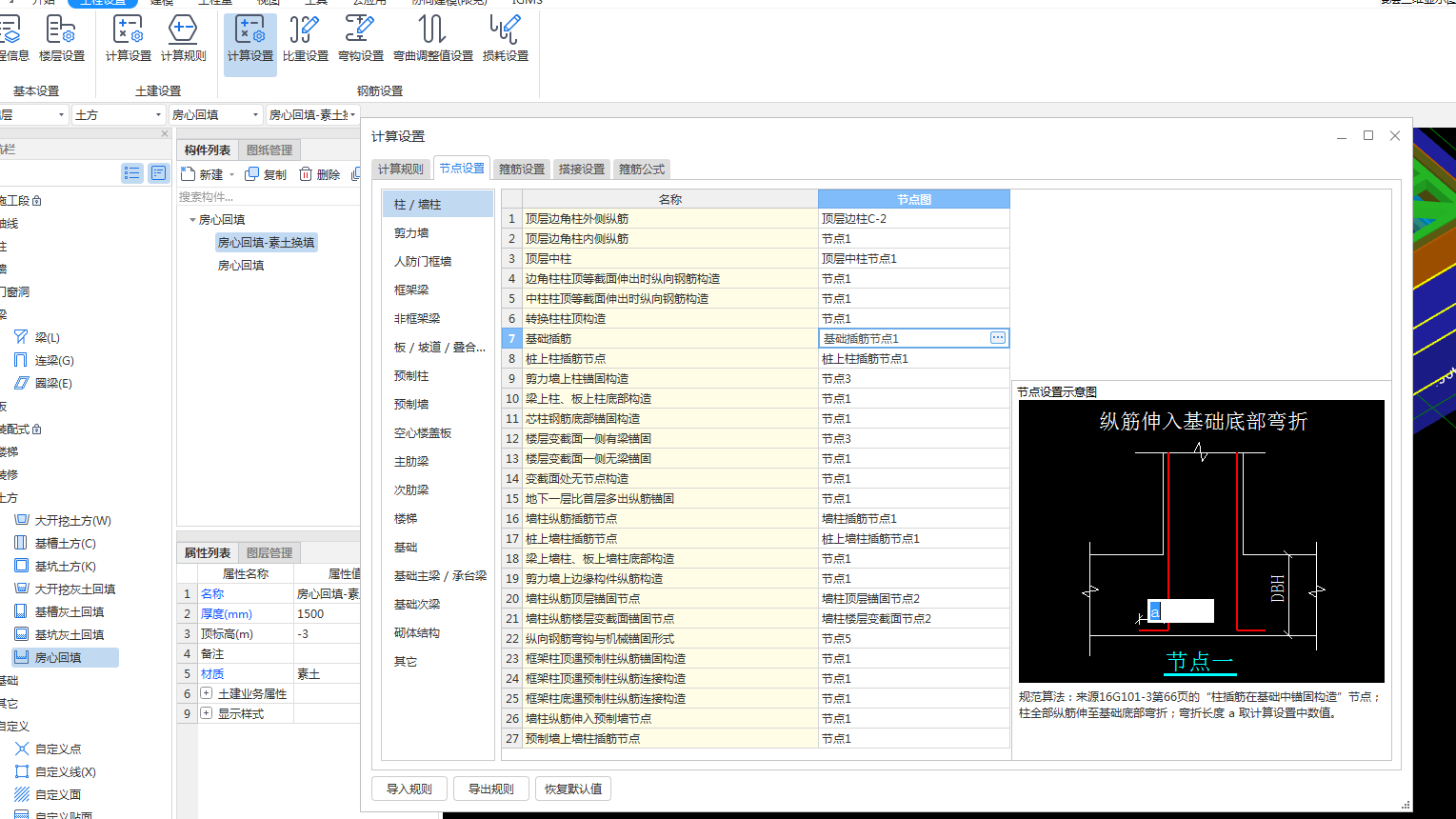Open 弯钩设置 ribbon icon
The image size is (1456, 819).
(x=361, y=39)
